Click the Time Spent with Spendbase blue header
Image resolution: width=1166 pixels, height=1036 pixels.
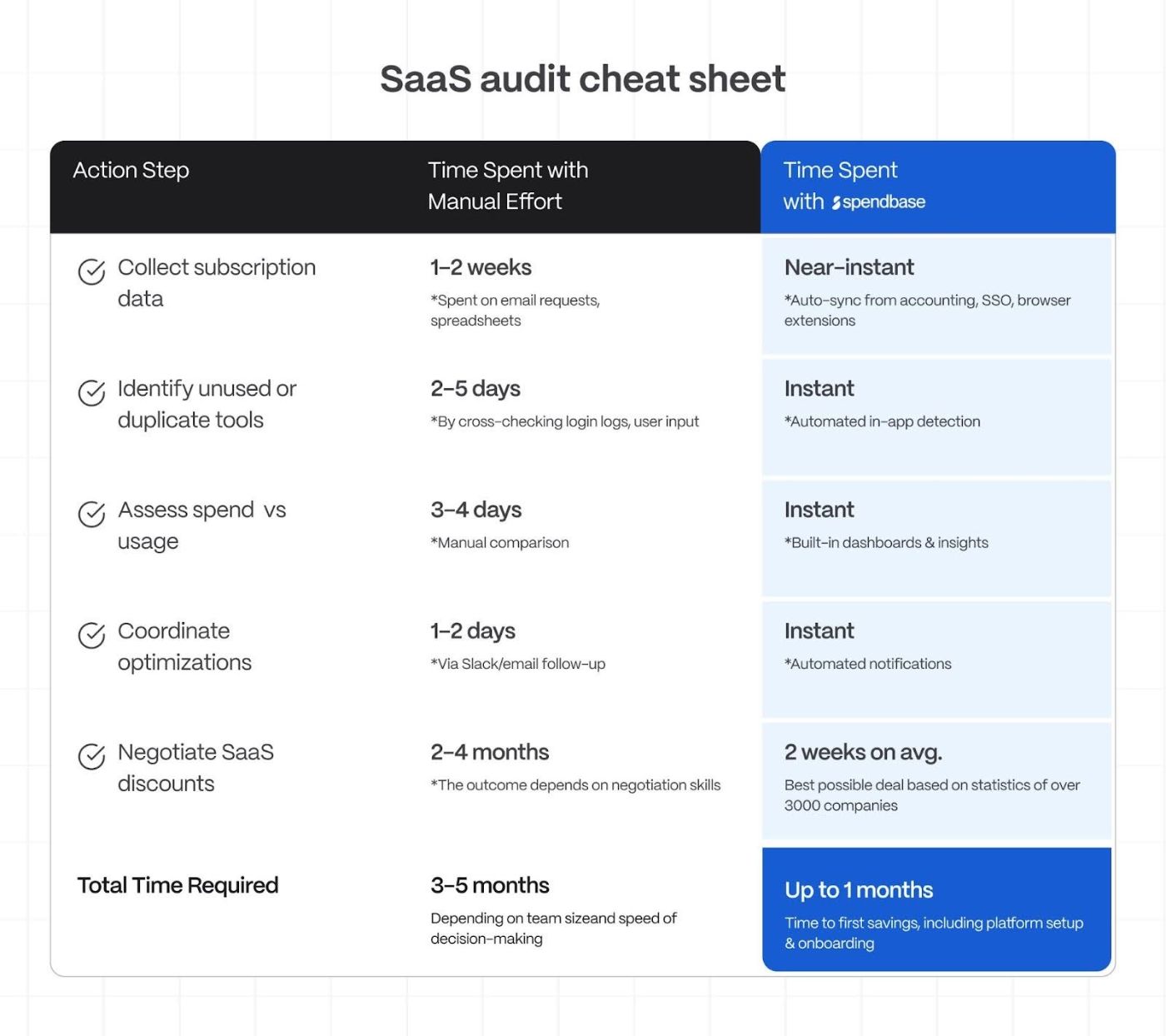tap(937, 187)
